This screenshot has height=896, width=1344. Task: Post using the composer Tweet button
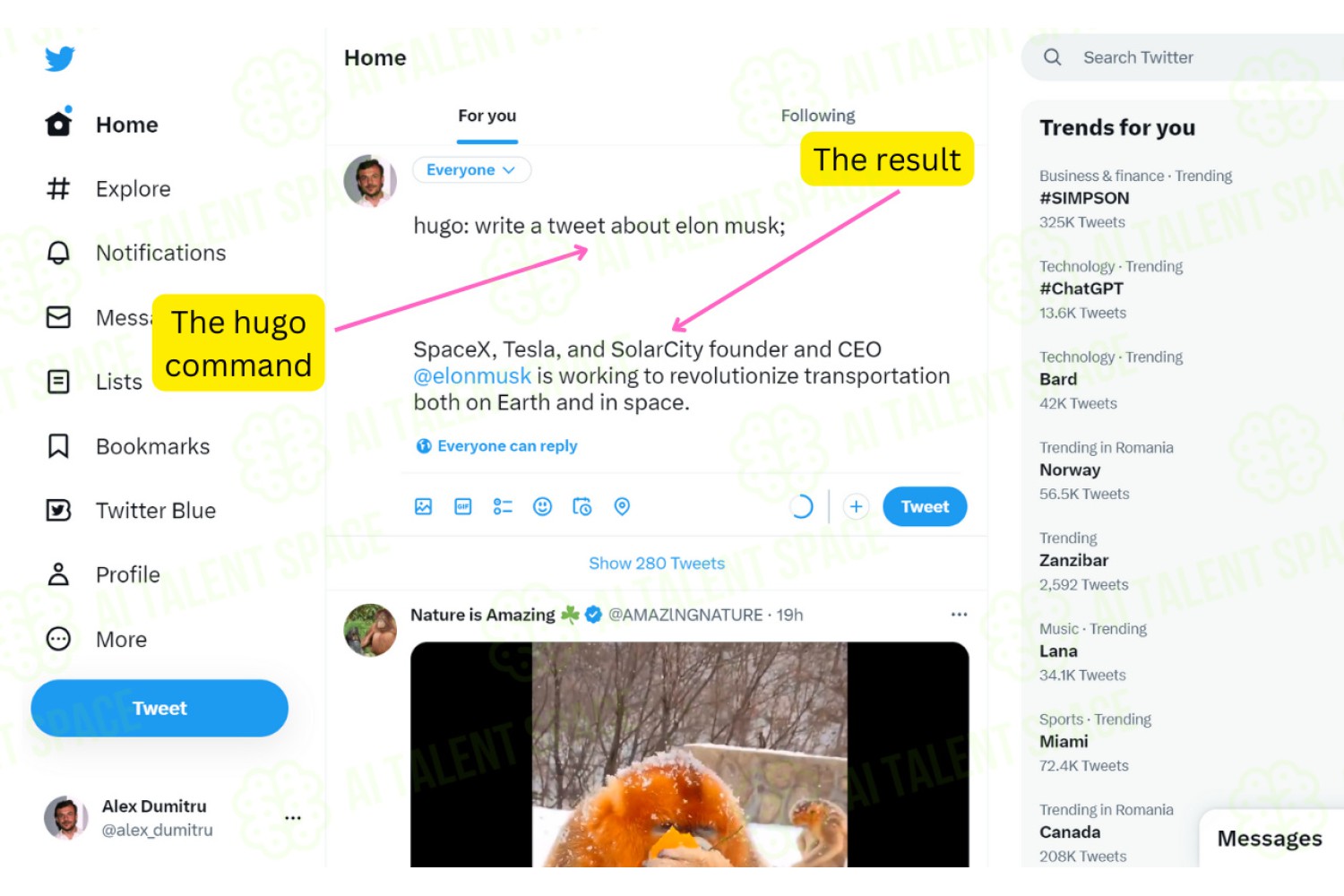[925, 506]
